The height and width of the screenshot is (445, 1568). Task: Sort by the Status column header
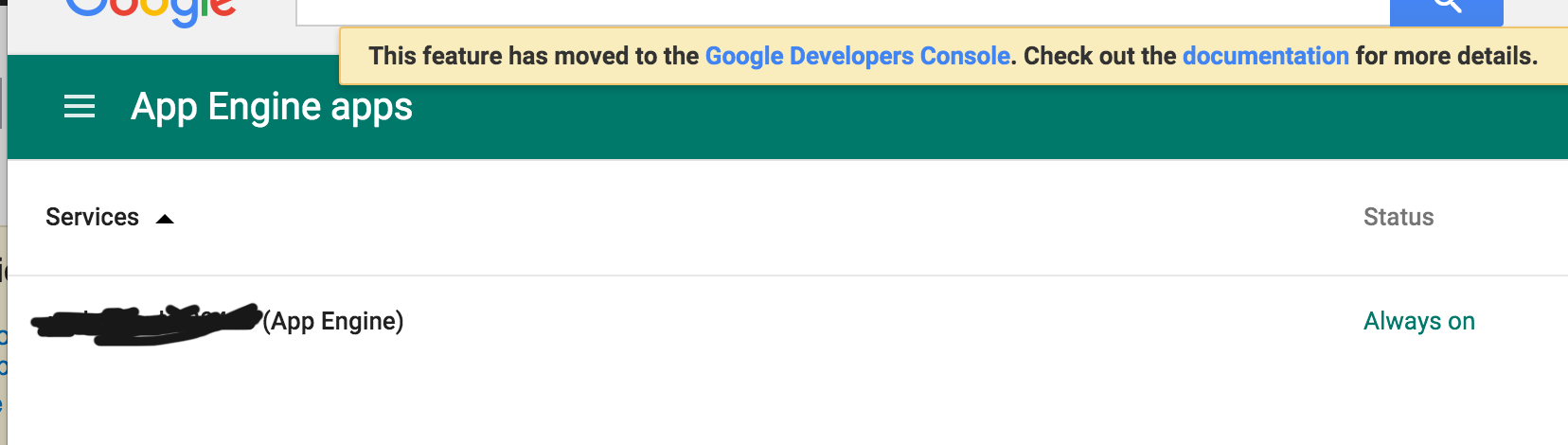(x=1399, y=217)
